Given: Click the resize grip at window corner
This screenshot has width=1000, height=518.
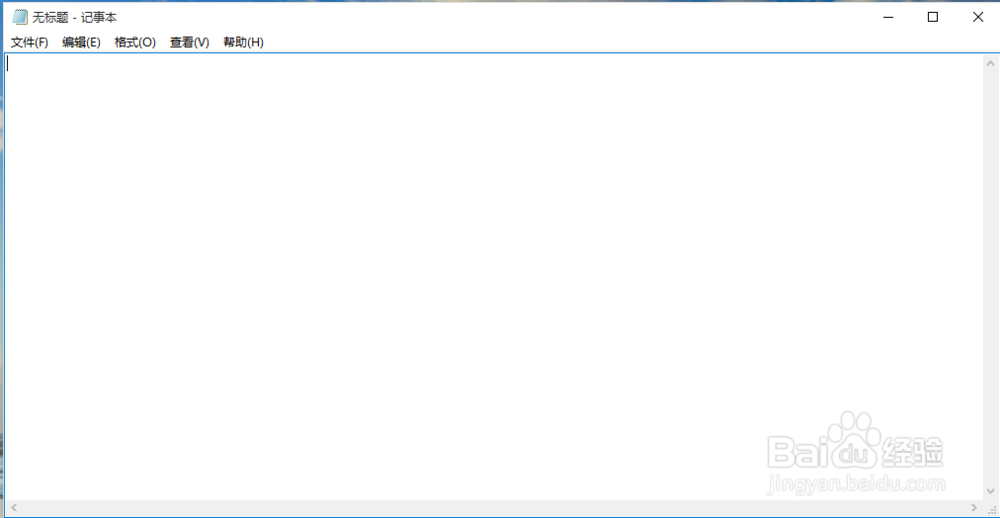Looking at the screenshot, I should pos(991,508).
